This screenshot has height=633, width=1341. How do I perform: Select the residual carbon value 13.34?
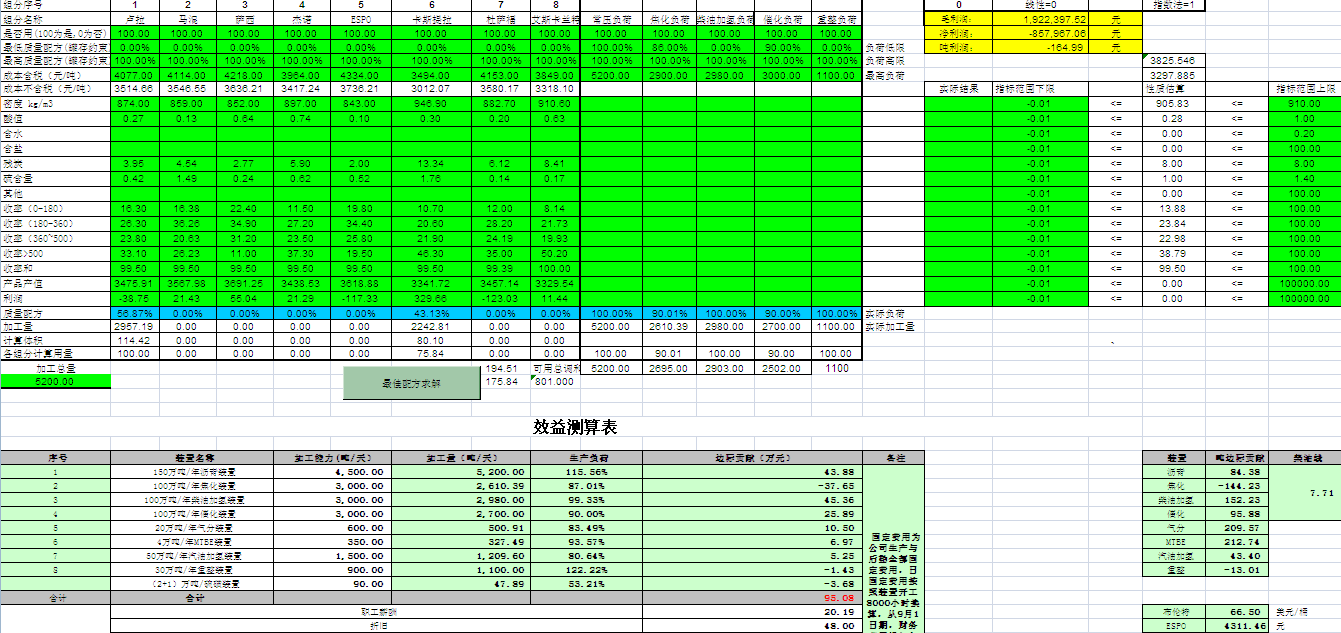(x=430, y=164)
